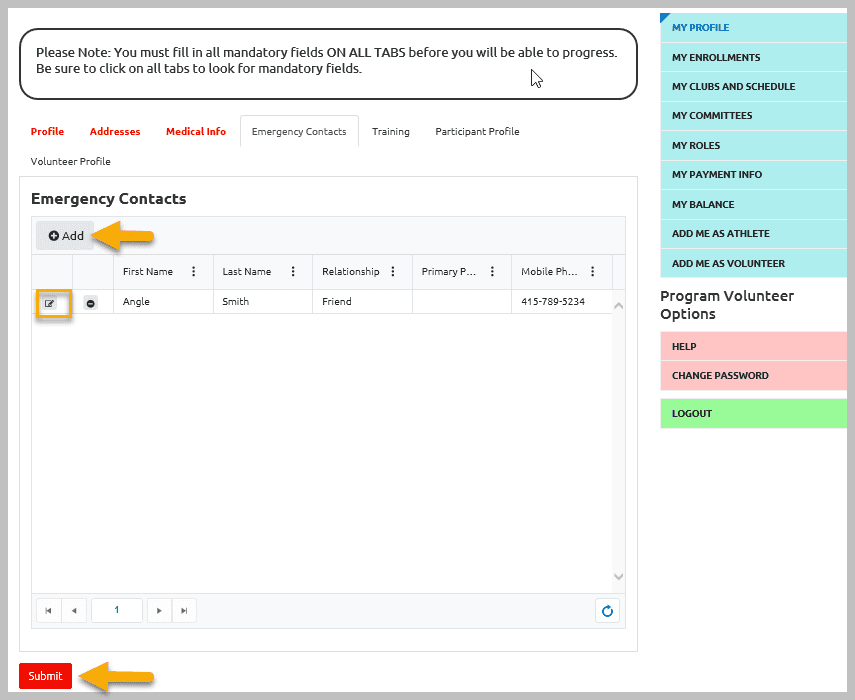
Task: Go to My Enrollments
Action: tap(754, 57)
